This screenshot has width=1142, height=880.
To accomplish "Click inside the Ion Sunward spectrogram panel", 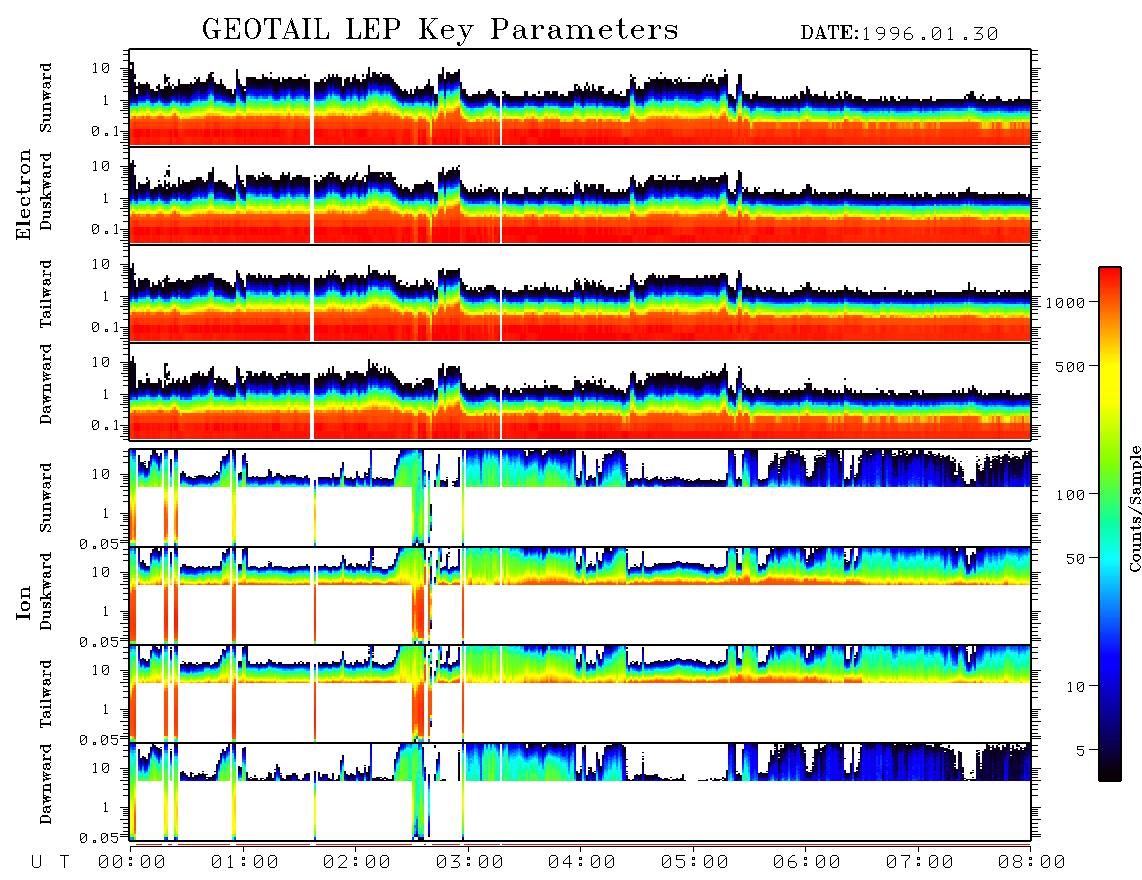I will [x=580, y=498].
